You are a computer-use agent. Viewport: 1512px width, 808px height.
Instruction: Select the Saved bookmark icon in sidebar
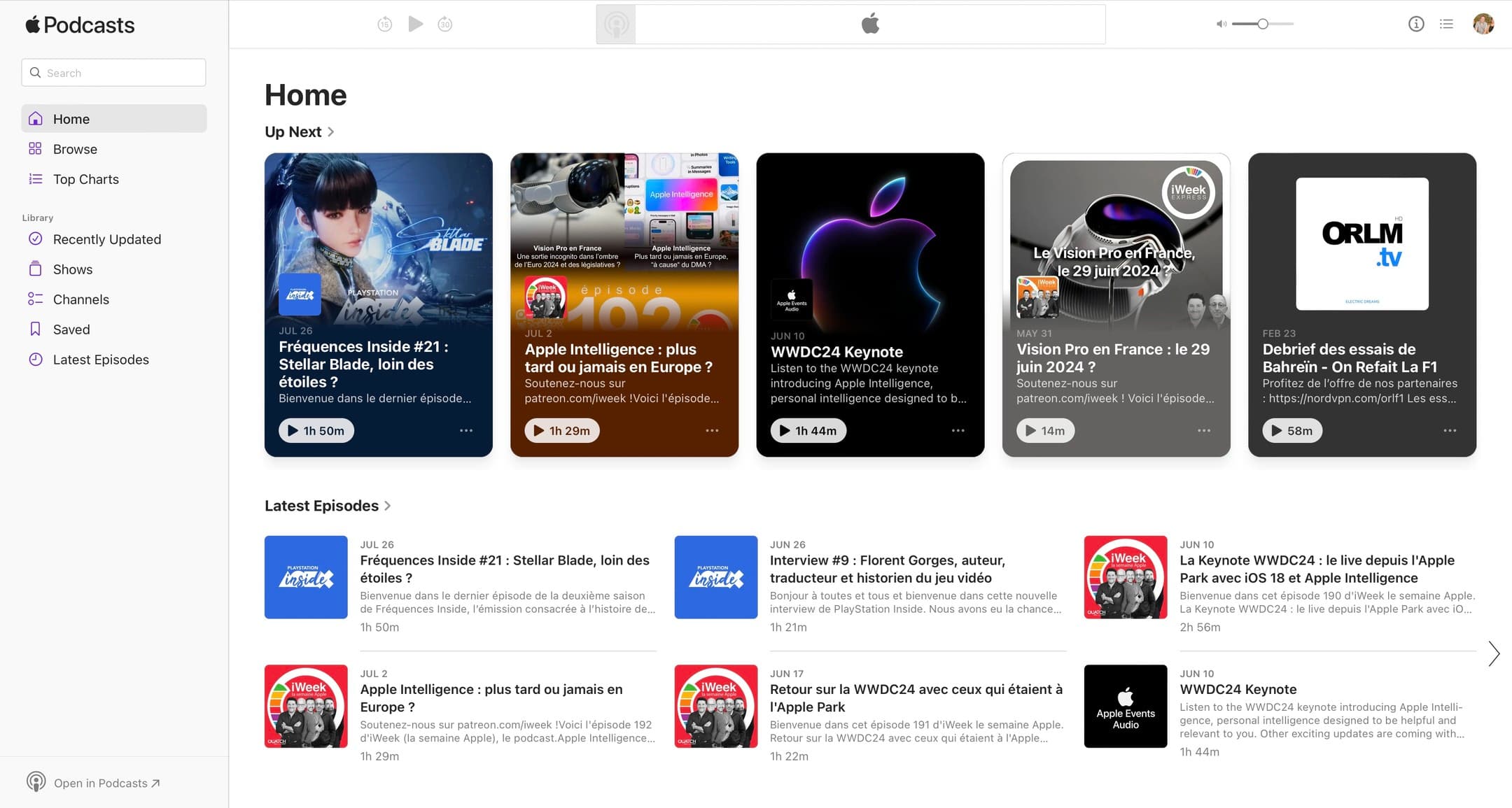[x=36, y=329]
